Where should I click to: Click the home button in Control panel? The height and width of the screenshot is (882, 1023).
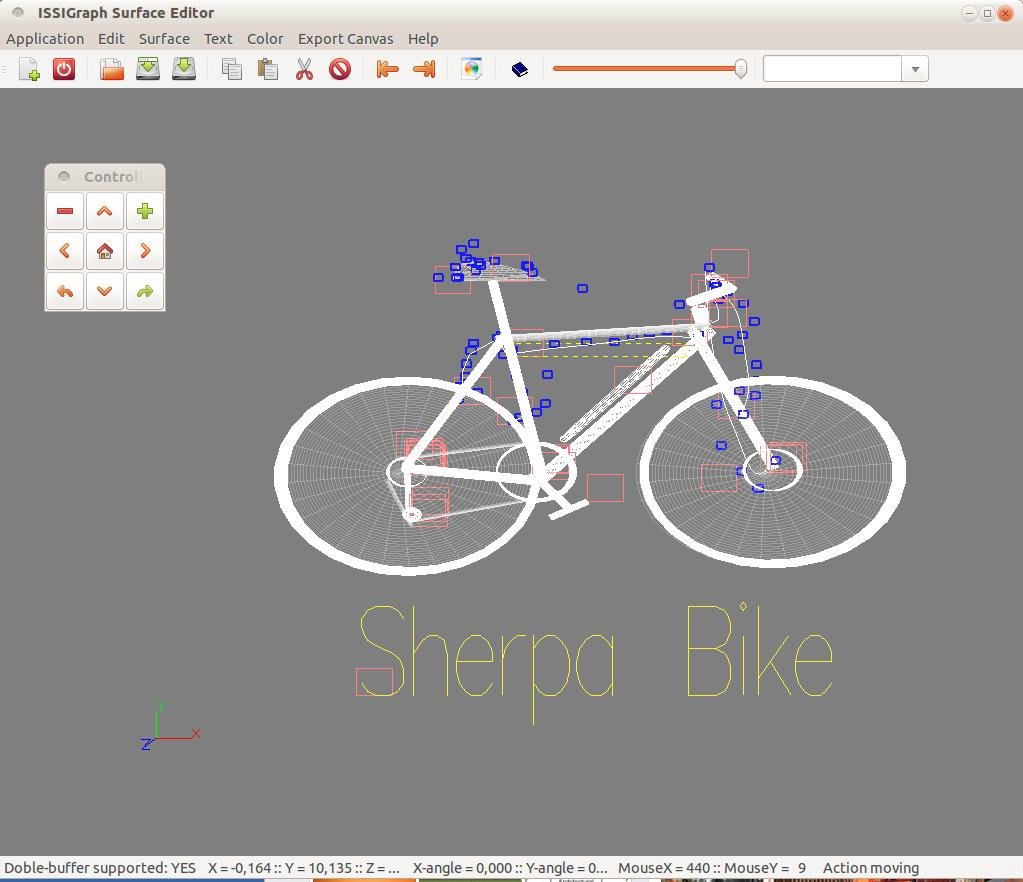pyautogui.click(x=104, y=251)
